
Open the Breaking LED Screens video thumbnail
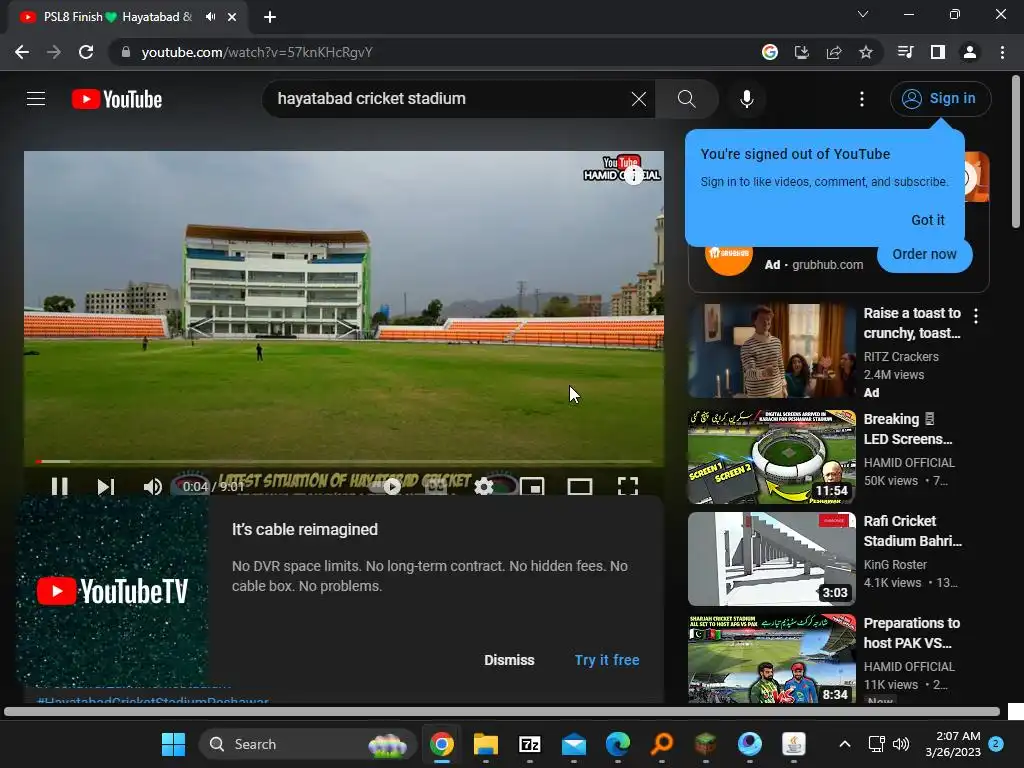click(x=771, y=456)
